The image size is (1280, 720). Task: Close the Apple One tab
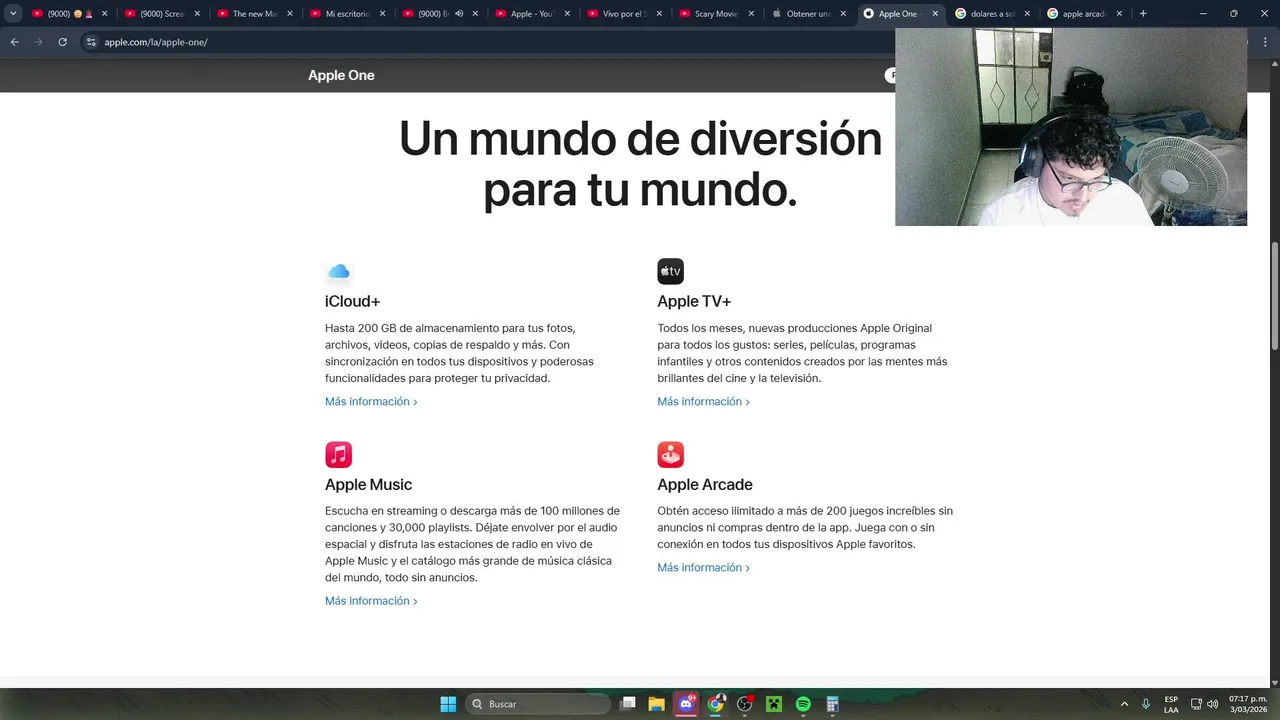(935, 14)
